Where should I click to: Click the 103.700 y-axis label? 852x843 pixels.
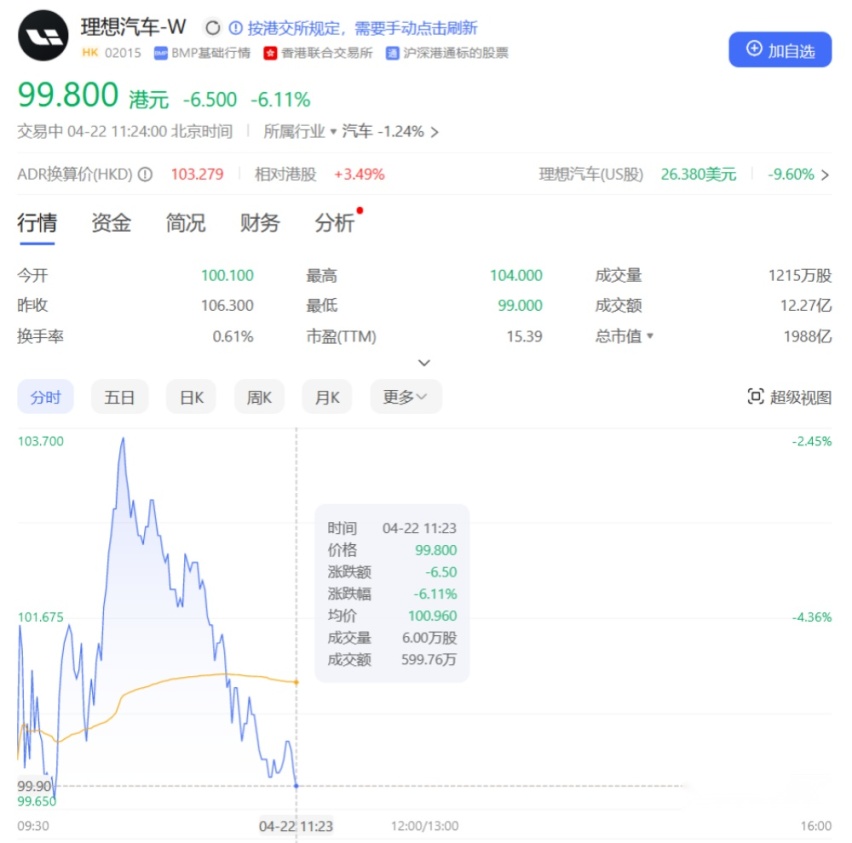click(x=41, y=441)
